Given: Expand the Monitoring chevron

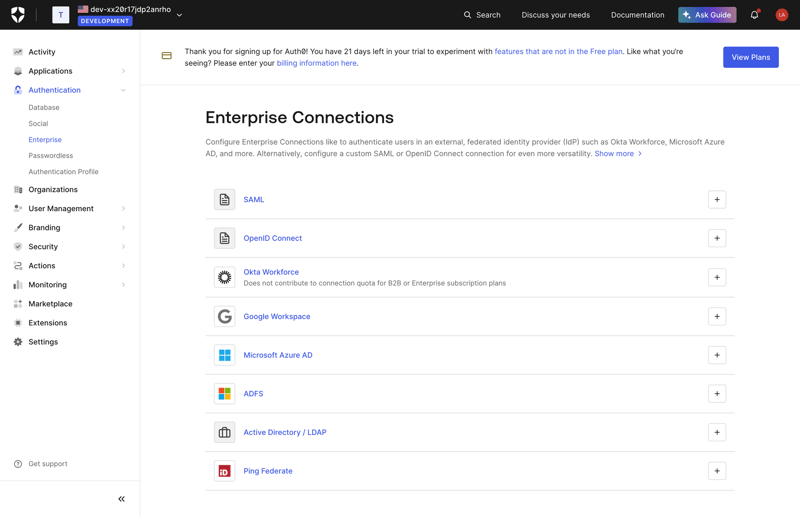Looking at the screenshot, I should pyautogui.click(x=123, y=285).
